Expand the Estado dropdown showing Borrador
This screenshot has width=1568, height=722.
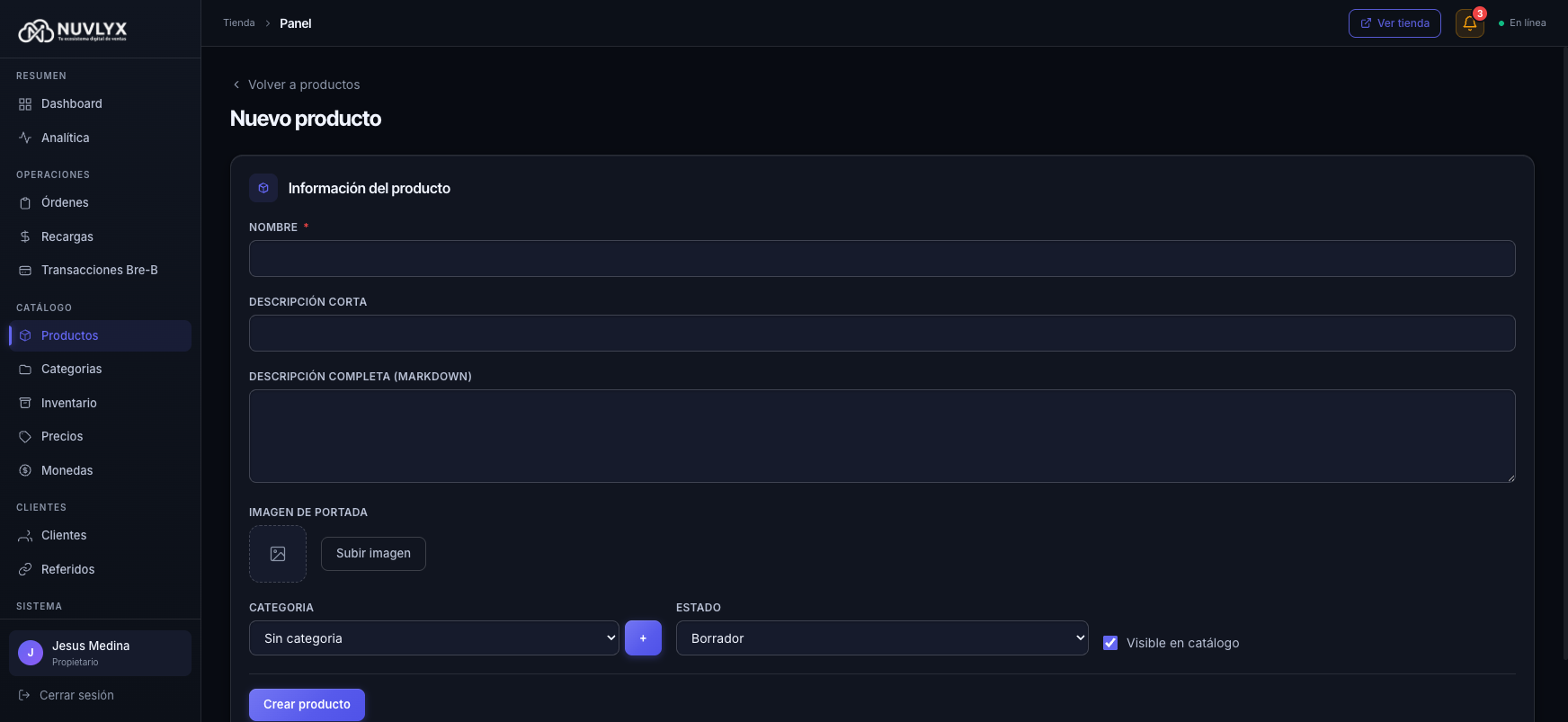(x=881, y=638)
